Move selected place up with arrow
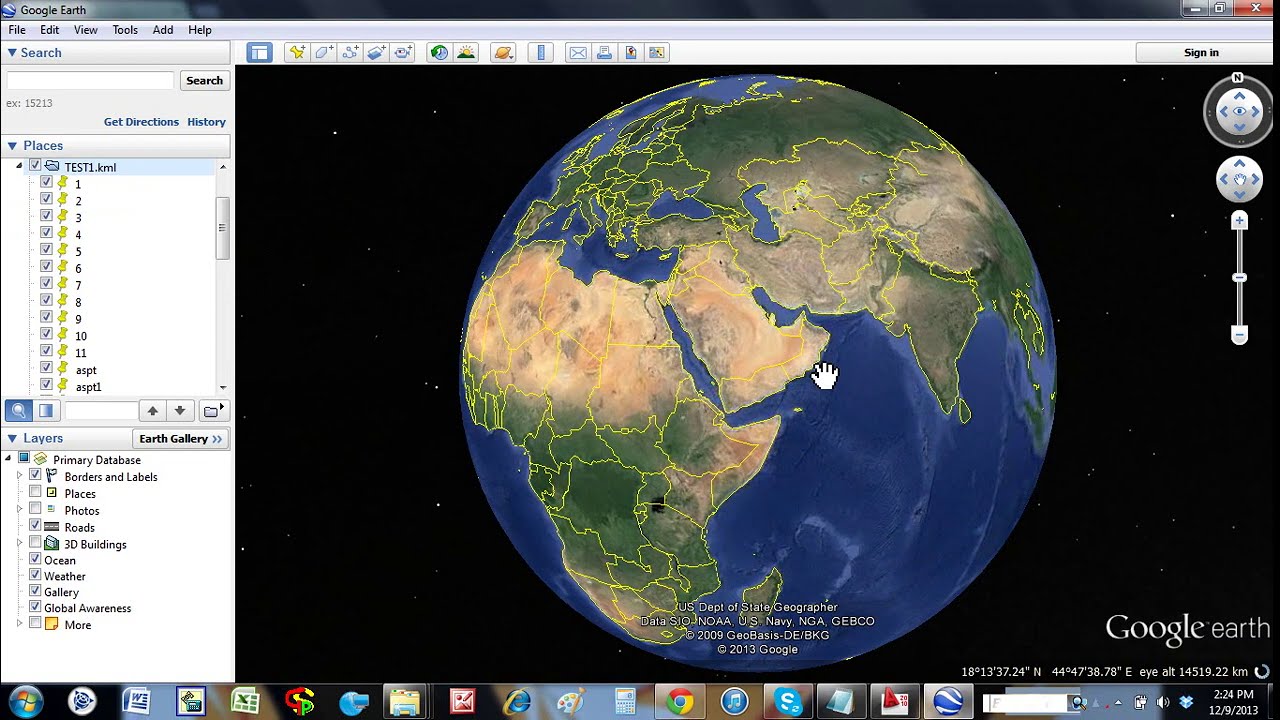The height and width of the screenshot is (720, 1280). pos(152,410)
